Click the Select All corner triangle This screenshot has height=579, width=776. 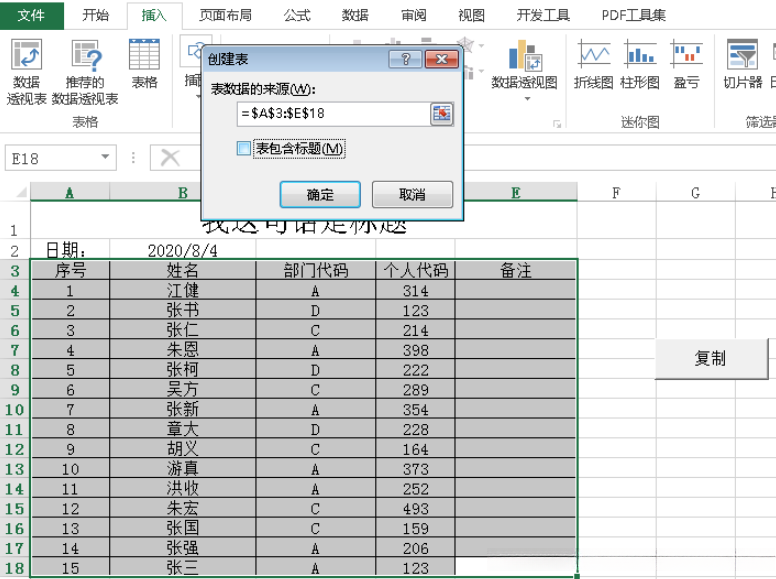(x=21, y=192)
